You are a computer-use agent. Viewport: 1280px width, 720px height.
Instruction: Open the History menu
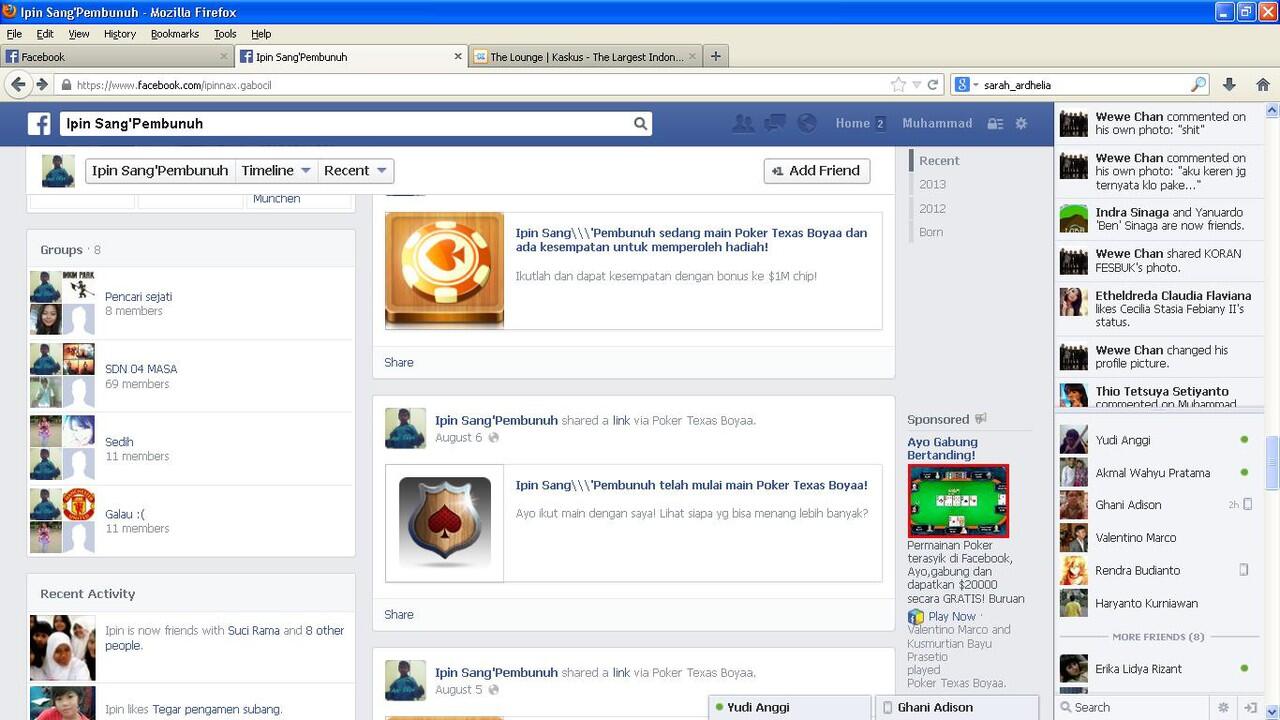pyautogui.click(x=120, y=33)
